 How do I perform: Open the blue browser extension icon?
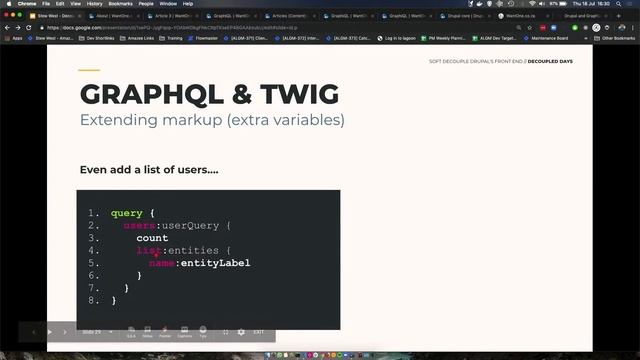553,28
